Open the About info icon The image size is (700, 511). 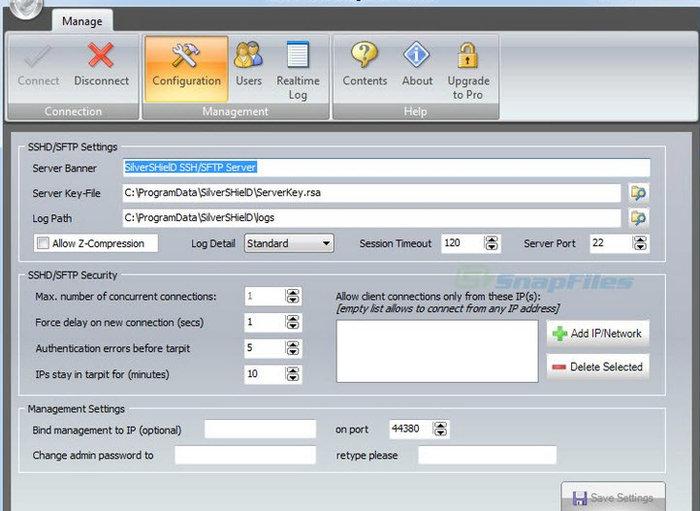click(417, 54)
